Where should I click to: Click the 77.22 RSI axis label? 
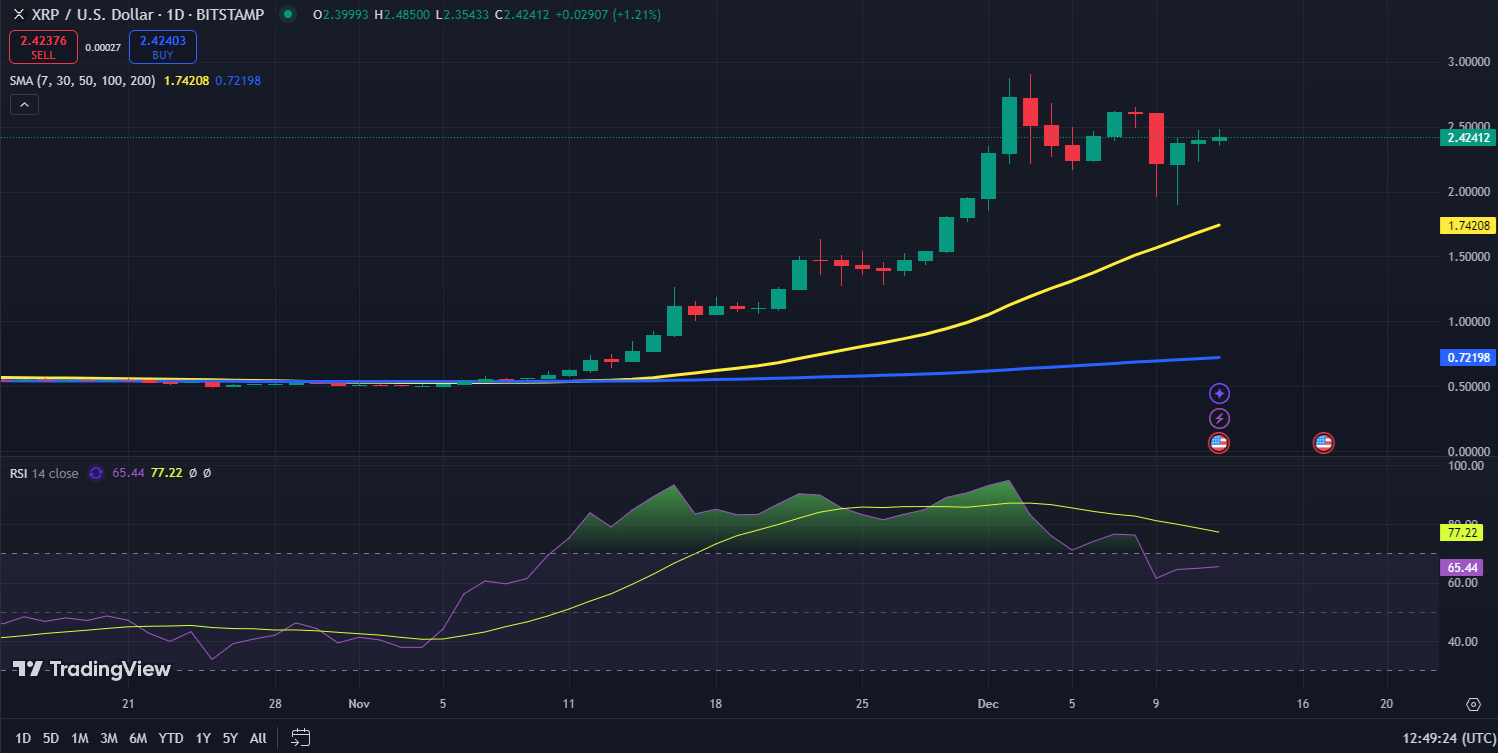pos(1462,533)
